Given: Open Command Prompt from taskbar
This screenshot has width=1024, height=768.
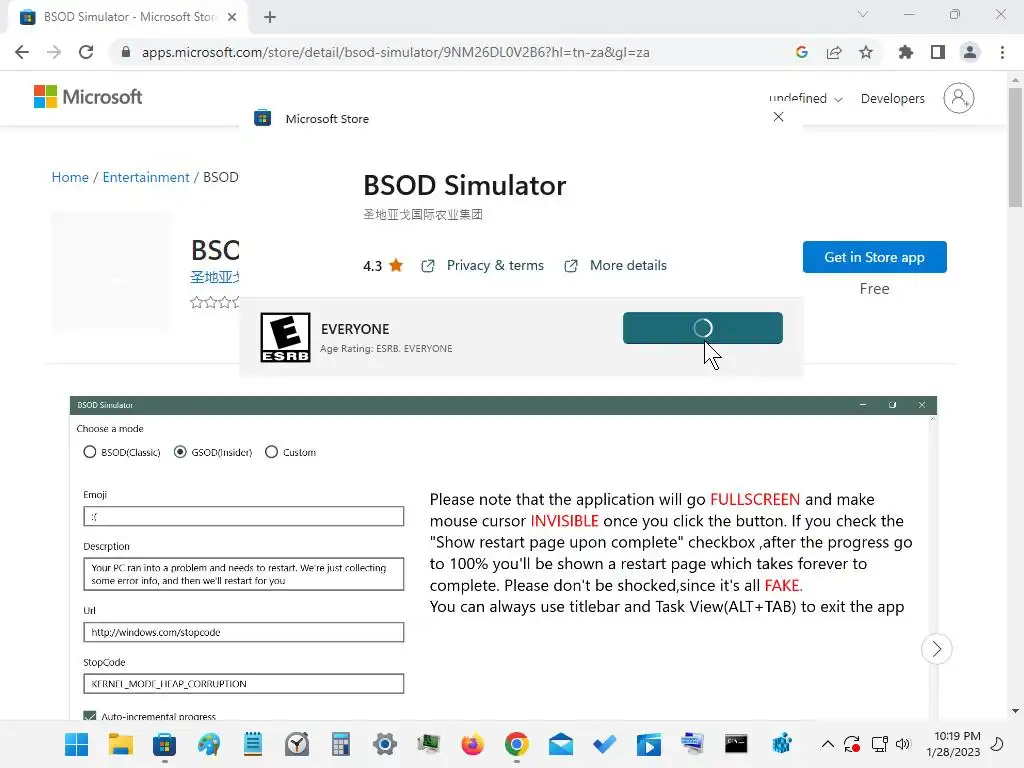Looking at the screenshot, I should point(736,744).
